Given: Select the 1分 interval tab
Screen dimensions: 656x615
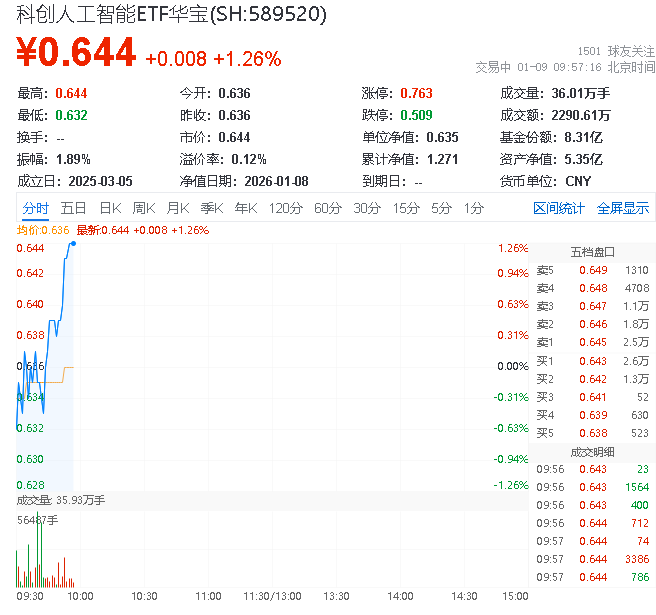Looking at the screenshot, I should point(474,208).
